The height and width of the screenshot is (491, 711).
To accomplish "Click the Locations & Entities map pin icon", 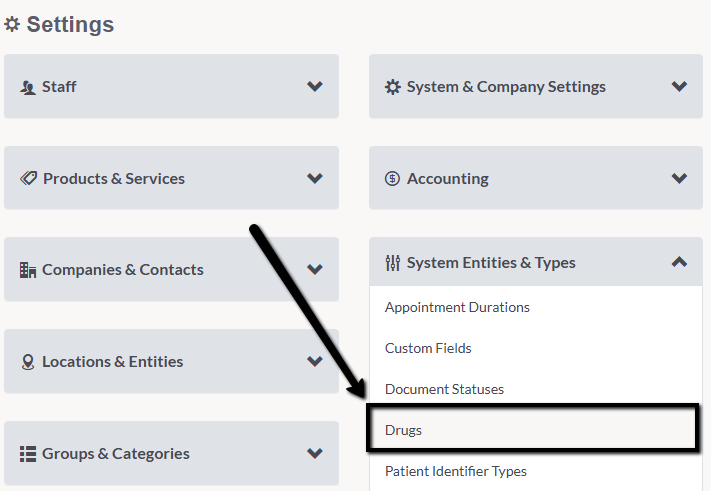I will (x=28, y=362).
